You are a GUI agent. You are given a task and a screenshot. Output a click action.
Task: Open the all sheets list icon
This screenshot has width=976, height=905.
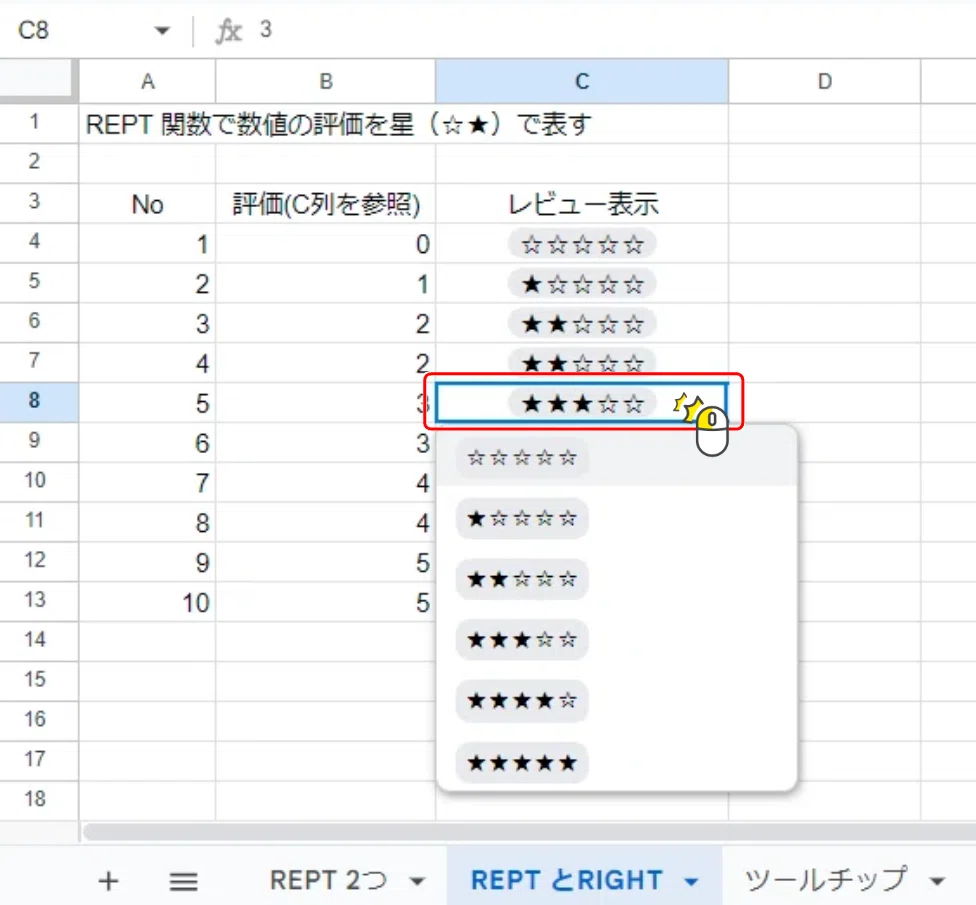(x=184, y=881)
